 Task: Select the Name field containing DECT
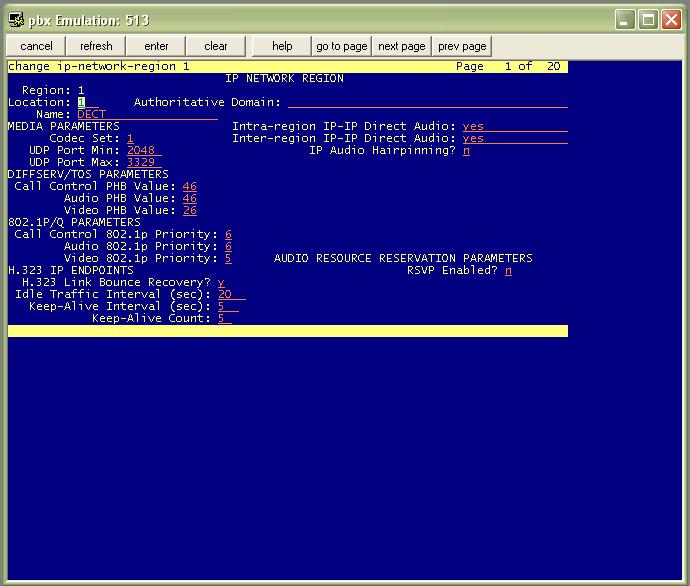(x=147, y=114)
